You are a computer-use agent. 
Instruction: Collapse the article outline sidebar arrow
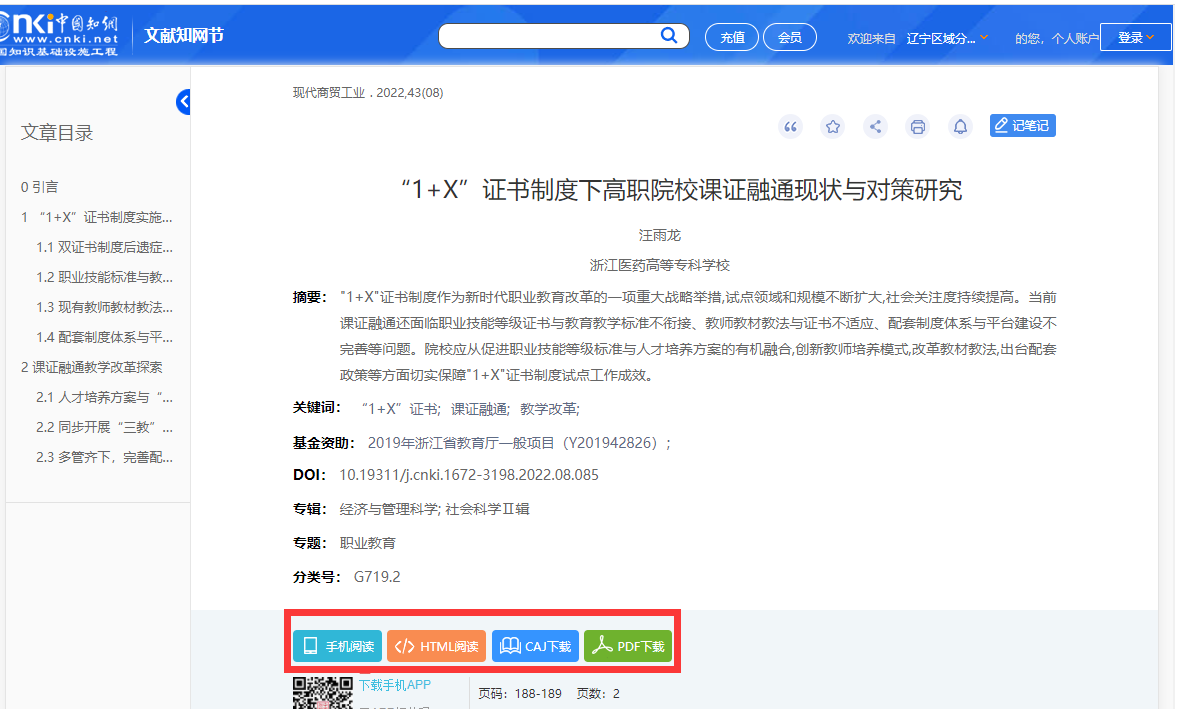click(183, 101)
